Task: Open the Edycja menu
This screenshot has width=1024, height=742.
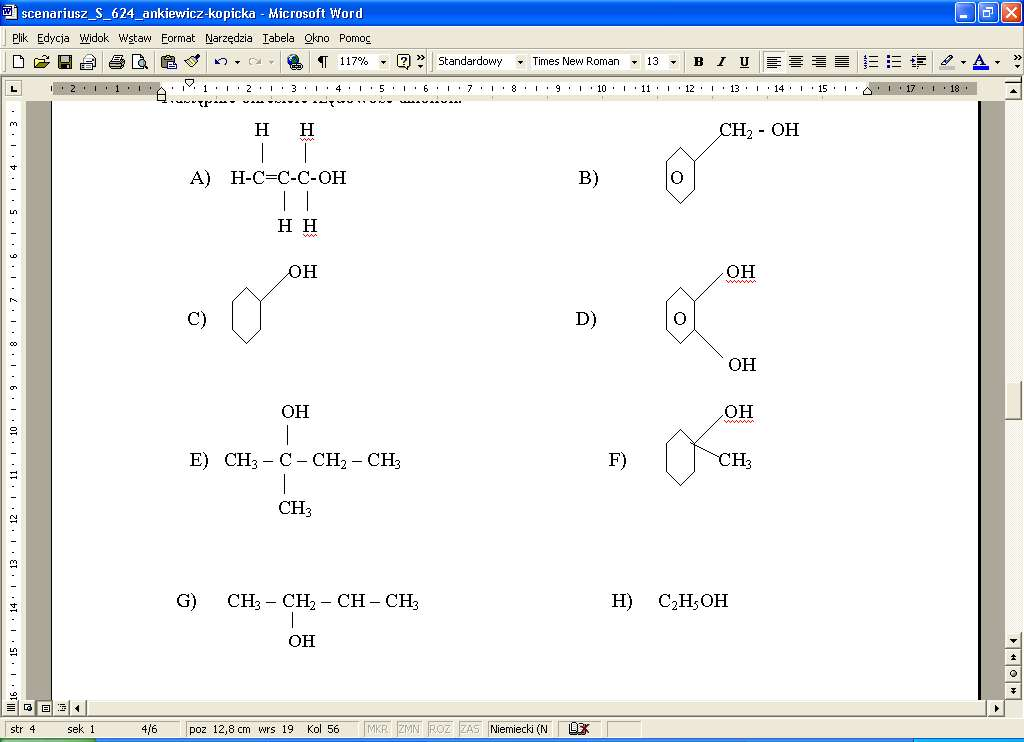Action: point(53,38)
